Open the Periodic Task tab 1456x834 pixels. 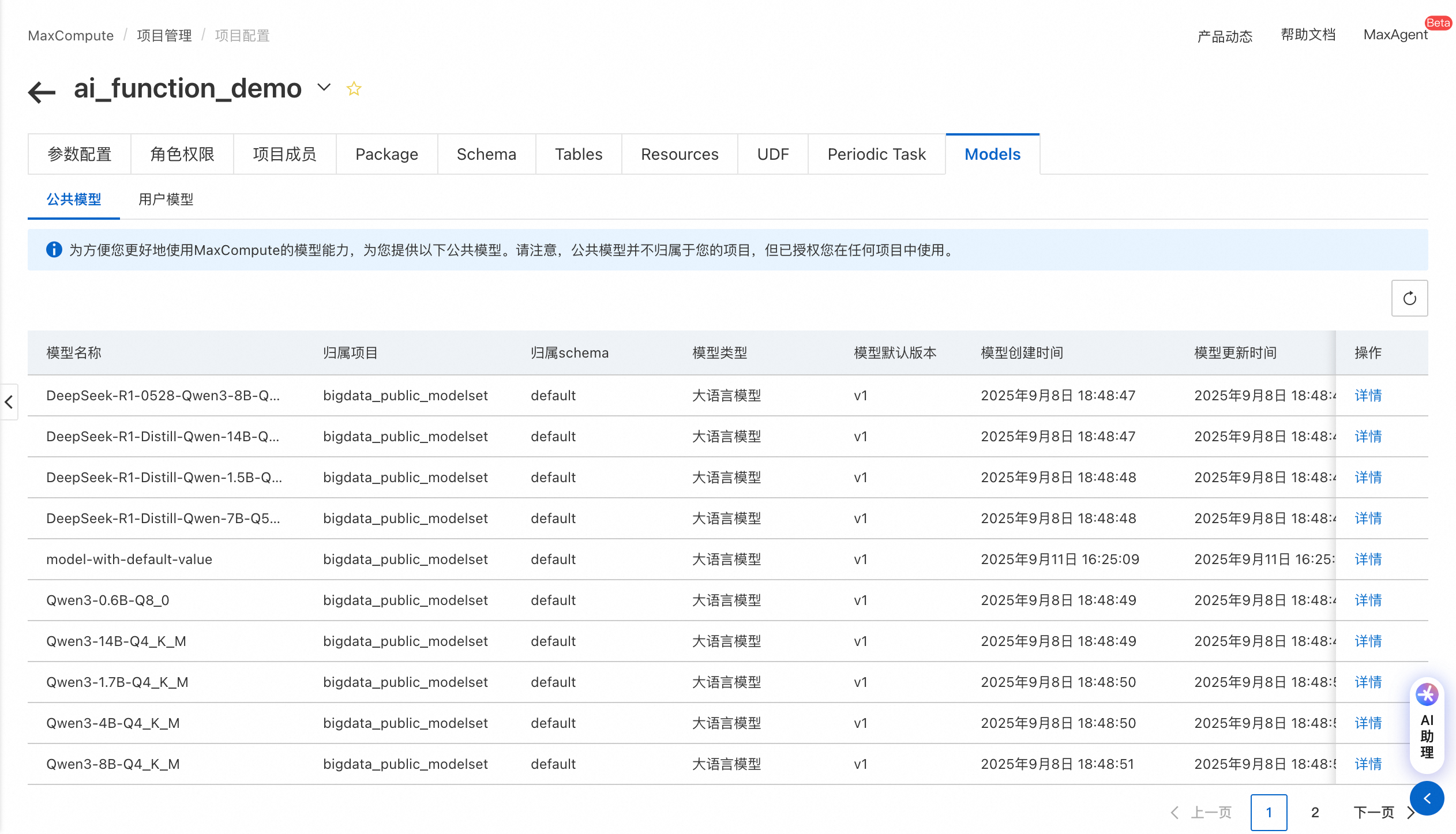[x=876, y=154]
